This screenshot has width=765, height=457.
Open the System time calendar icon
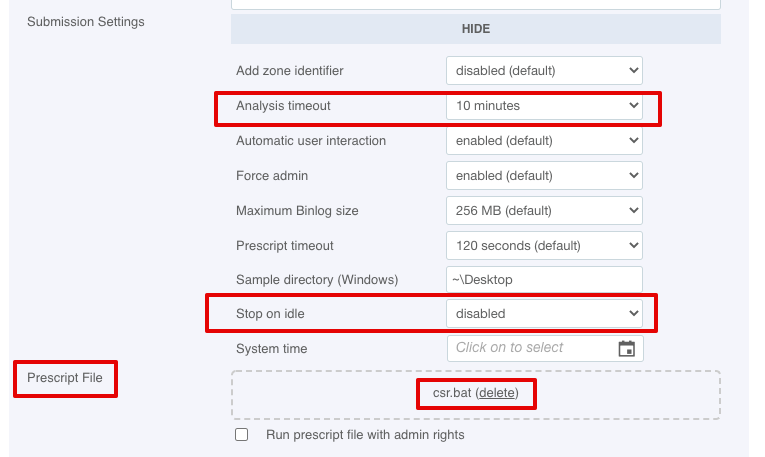[x=626, y=348]
